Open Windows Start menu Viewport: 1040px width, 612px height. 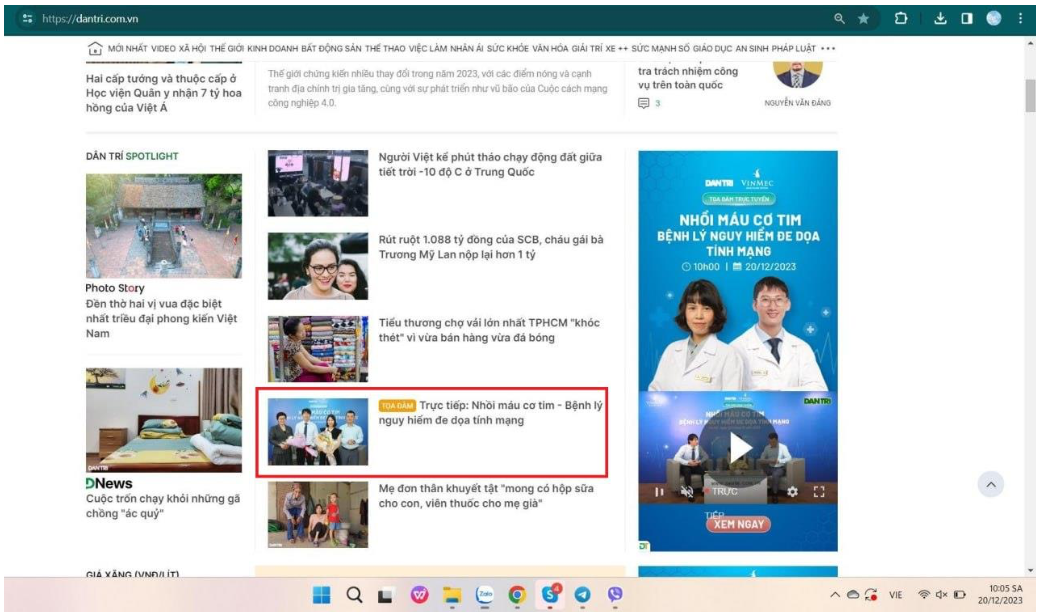pos(321,595)
